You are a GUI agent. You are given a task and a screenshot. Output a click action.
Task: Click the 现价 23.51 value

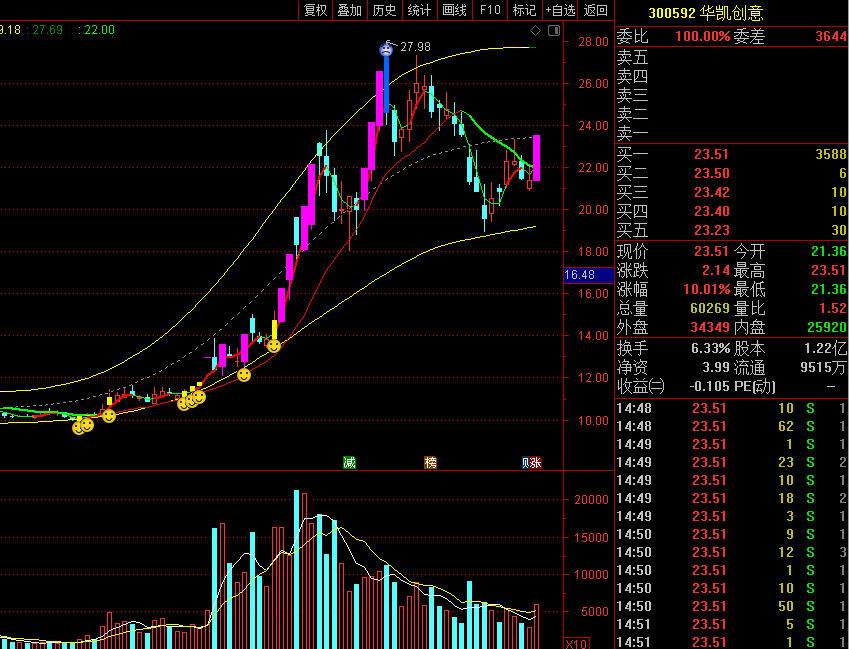(711, 252)
